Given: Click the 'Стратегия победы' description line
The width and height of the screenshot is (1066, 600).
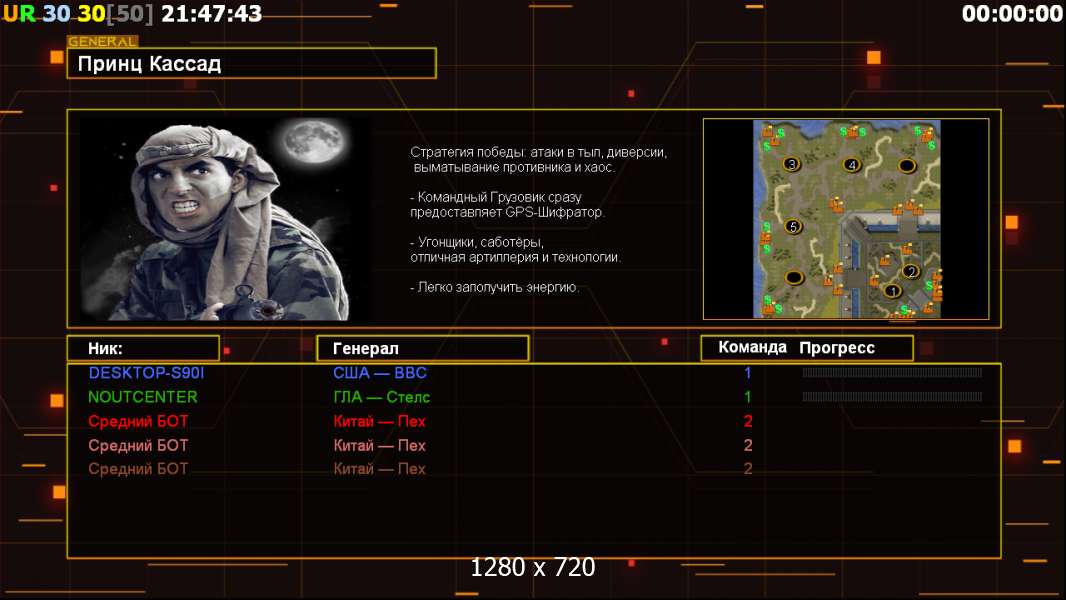Looking at the screenshot, I should point(538,160).
